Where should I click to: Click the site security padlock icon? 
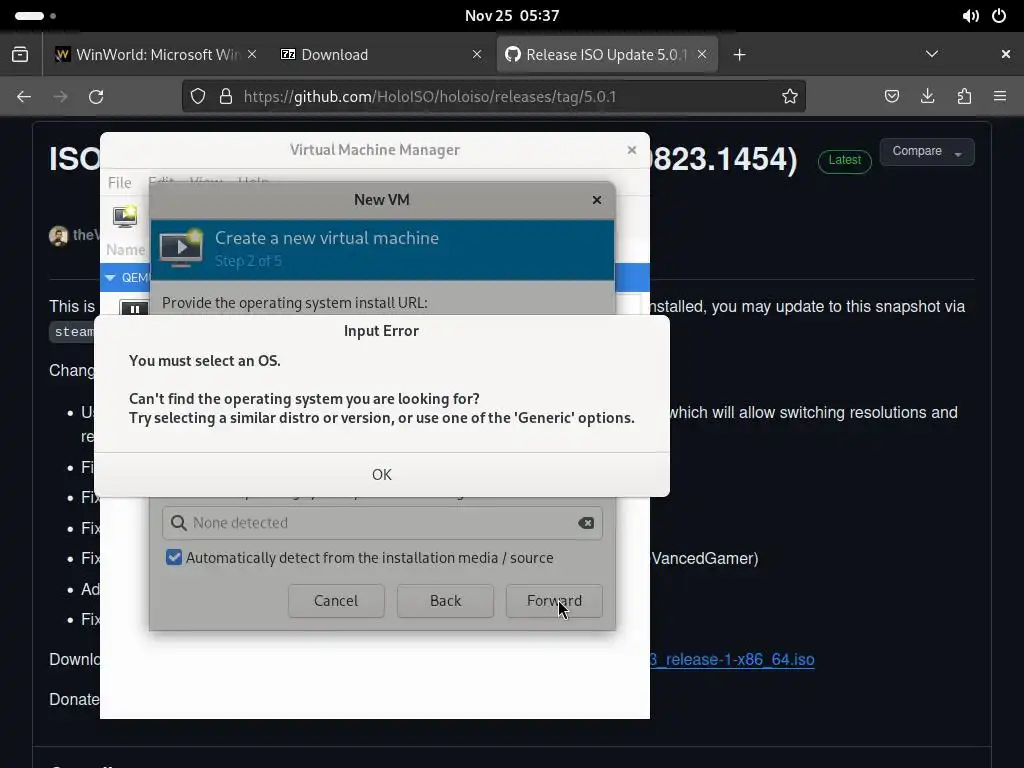[226, 97]
